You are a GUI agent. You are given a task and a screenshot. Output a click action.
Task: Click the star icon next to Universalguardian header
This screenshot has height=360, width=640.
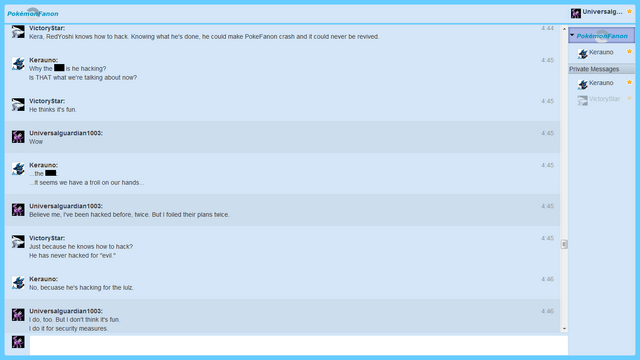coord(629,11)
